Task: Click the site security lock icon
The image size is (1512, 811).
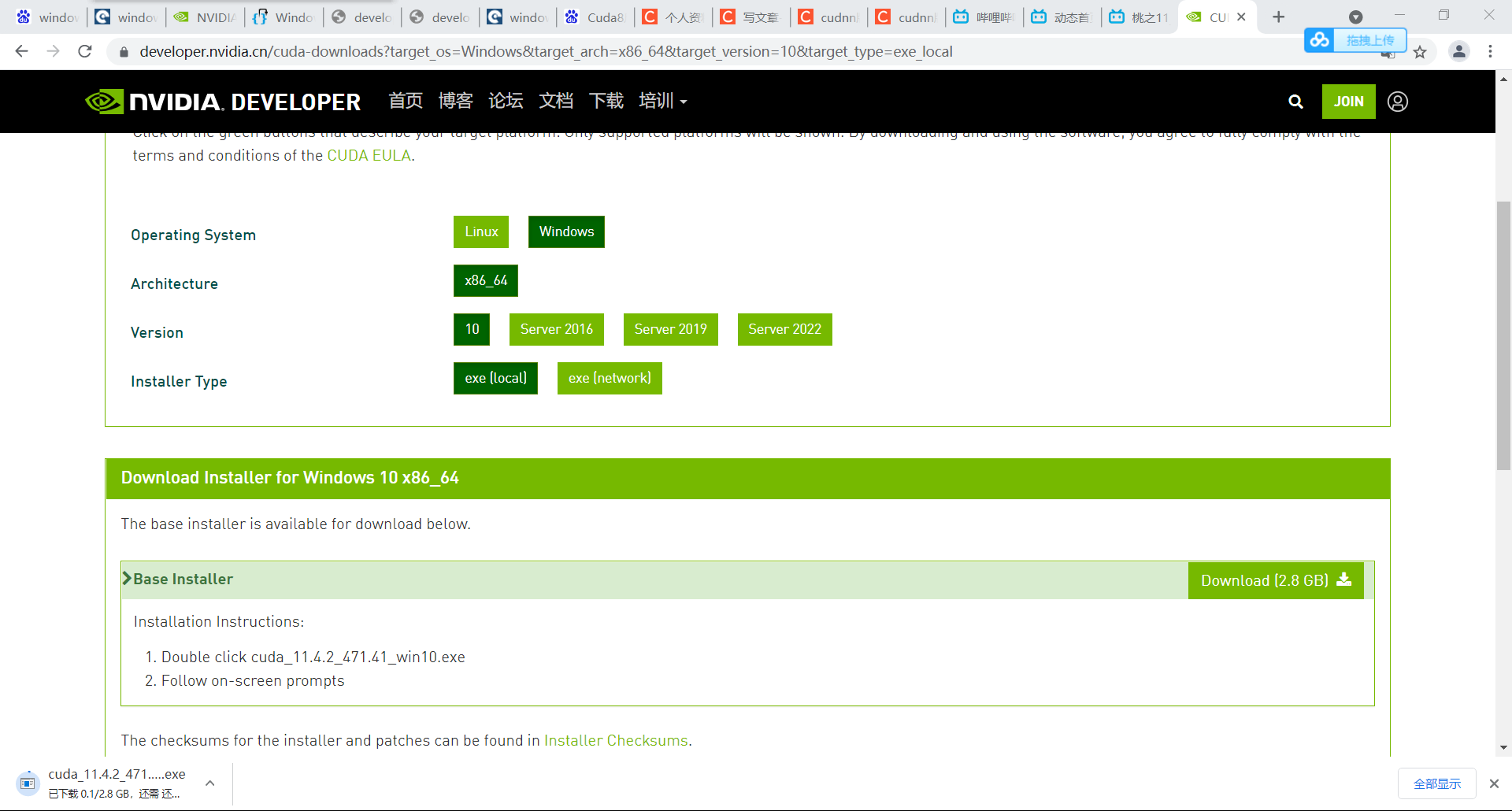Action: tap(123, 52)
